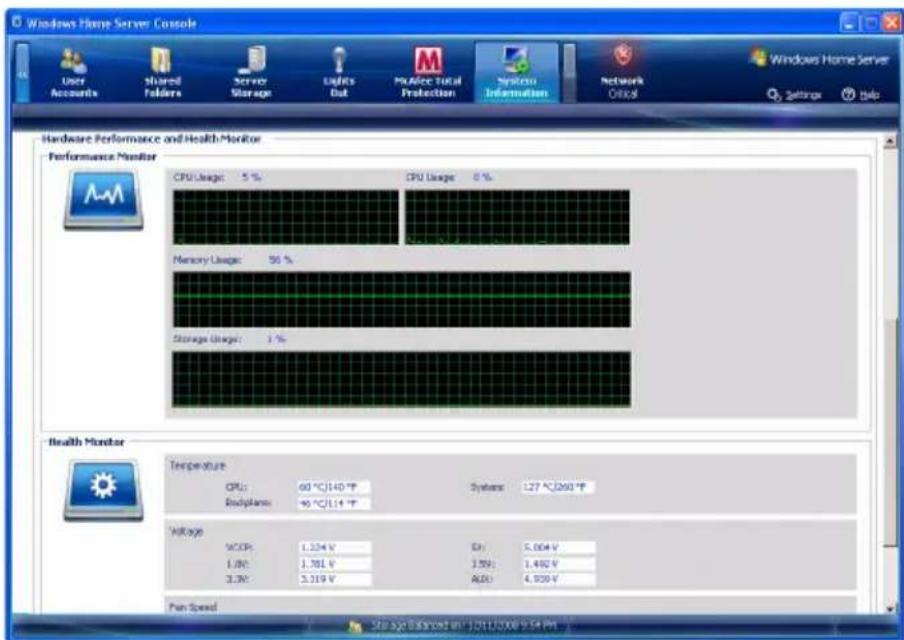
Task: Click the AUX voltage value field
Action: click(x=558, y=579)
